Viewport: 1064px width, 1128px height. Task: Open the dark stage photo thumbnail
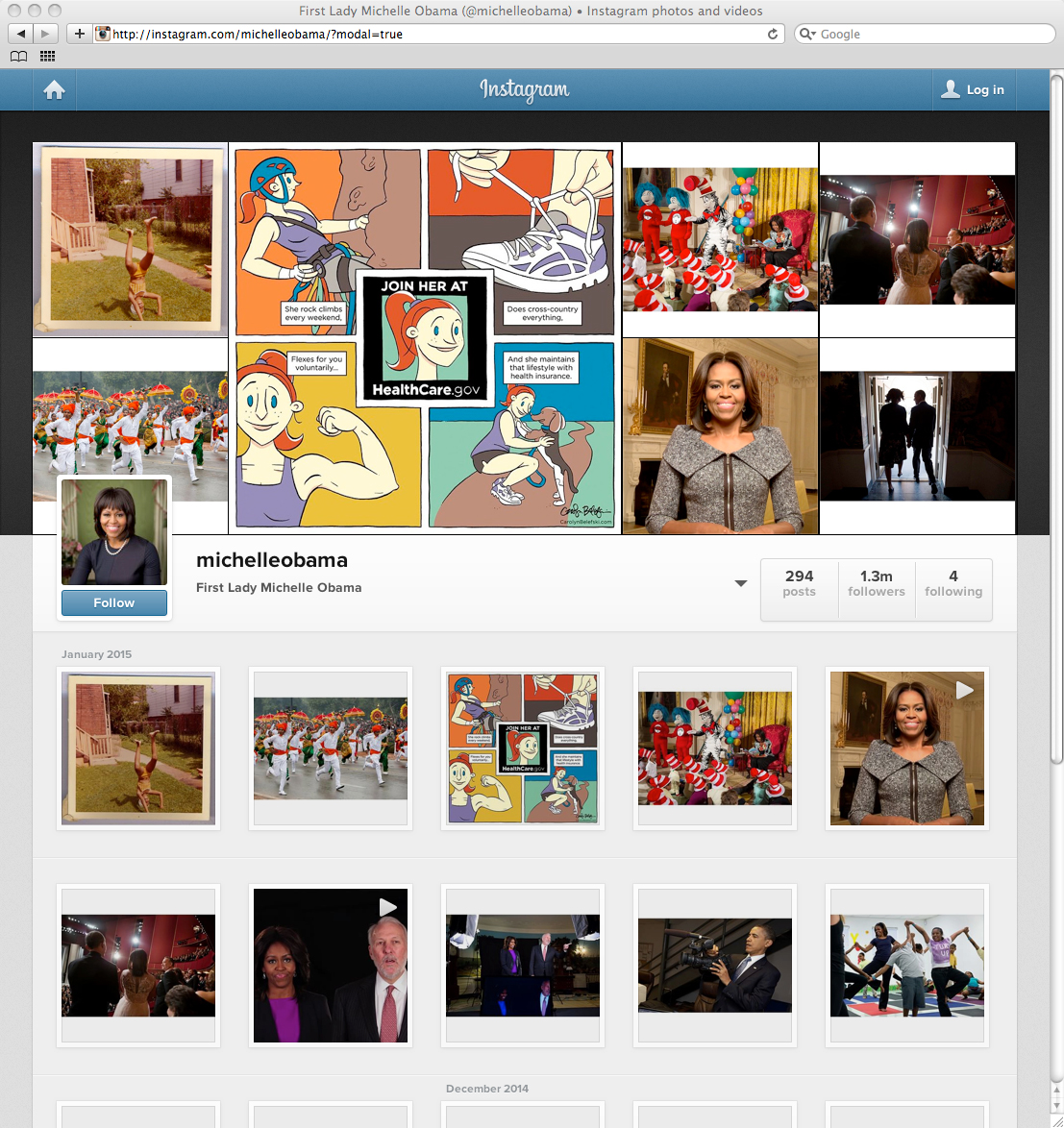pos(522,966)
